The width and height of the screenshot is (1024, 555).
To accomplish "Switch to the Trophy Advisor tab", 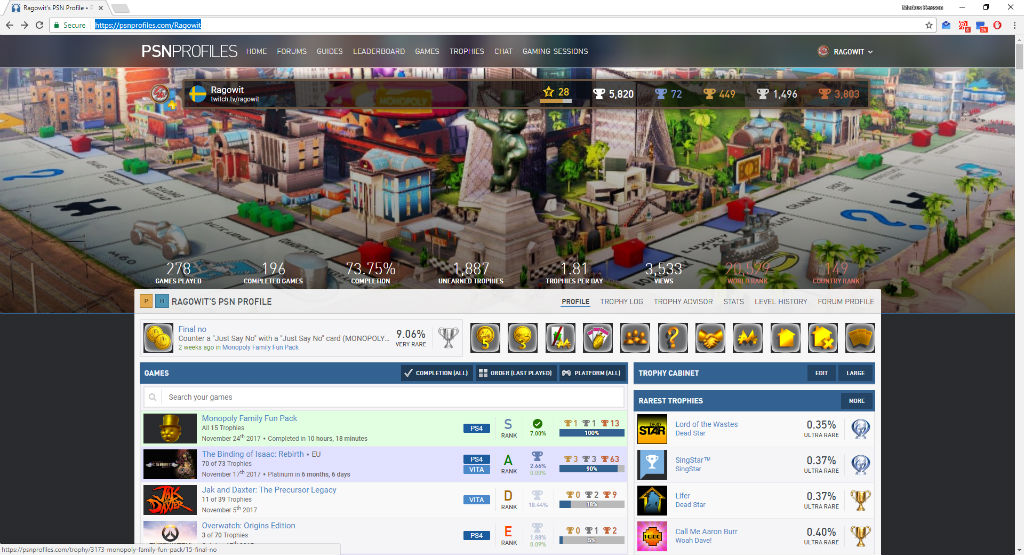I will [683, 302].
